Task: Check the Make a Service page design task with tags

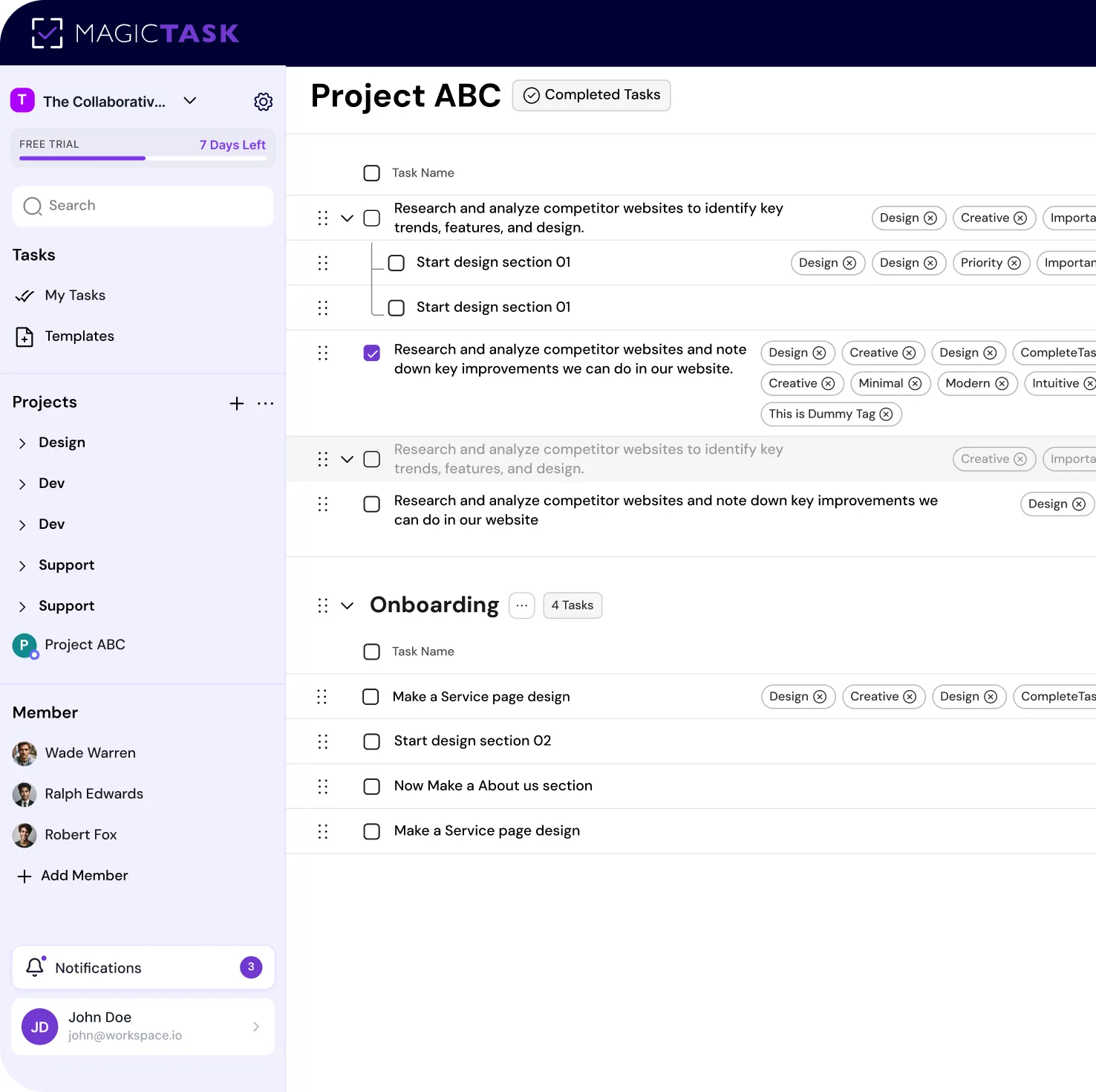Action: [371, 697]
